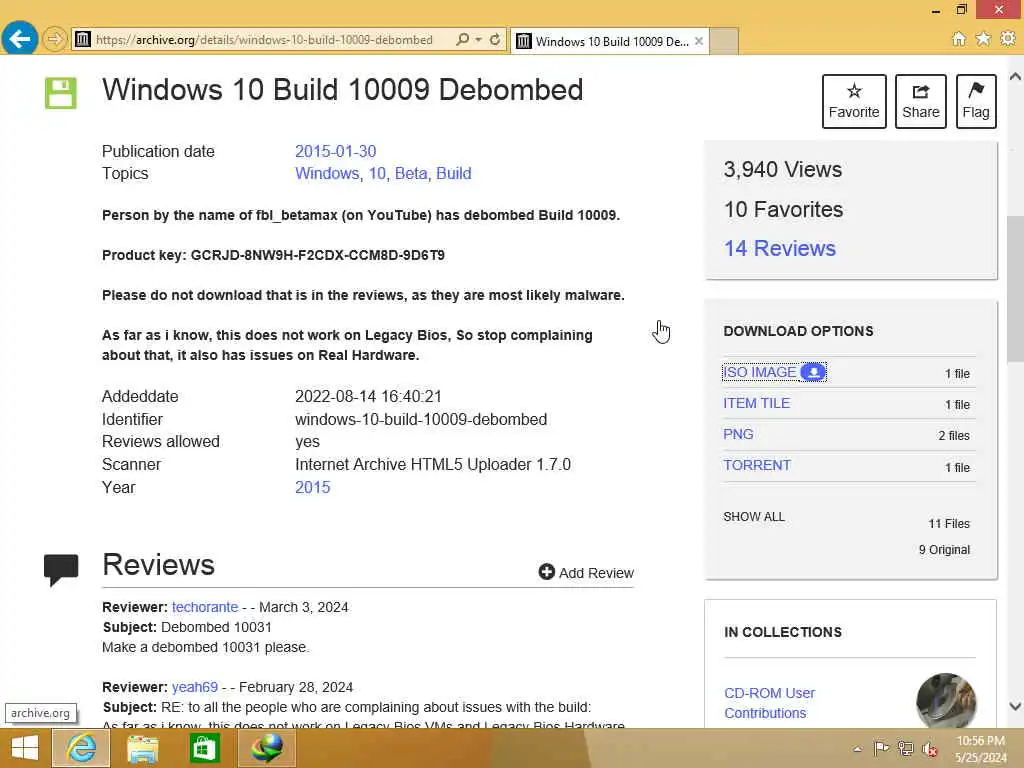Go back with the browser back arrow

[20, 39]
